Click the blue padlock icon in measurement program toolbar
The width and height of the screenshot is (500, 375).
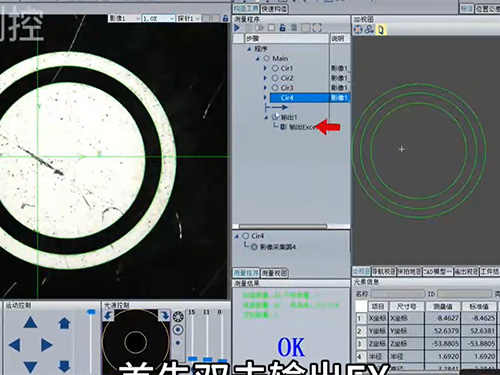(283, 28)
